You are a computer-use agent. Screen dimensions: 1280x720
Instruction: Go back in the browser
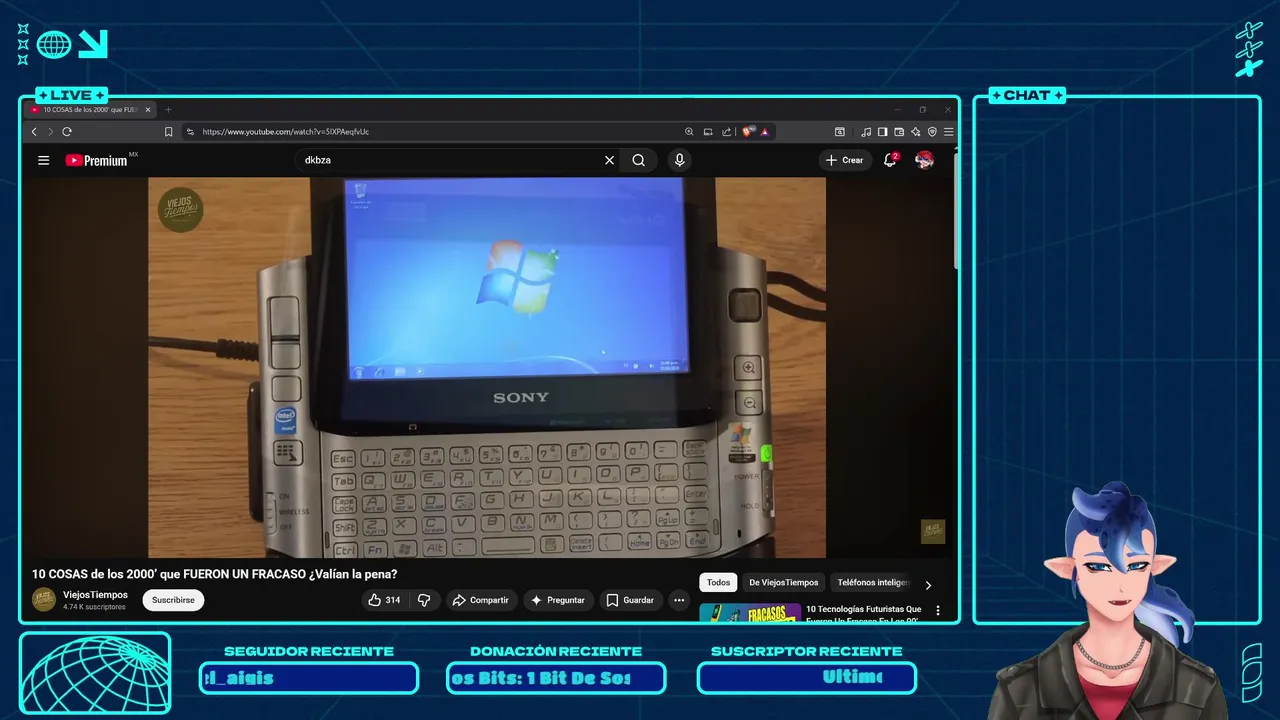[x=34, y=132]
